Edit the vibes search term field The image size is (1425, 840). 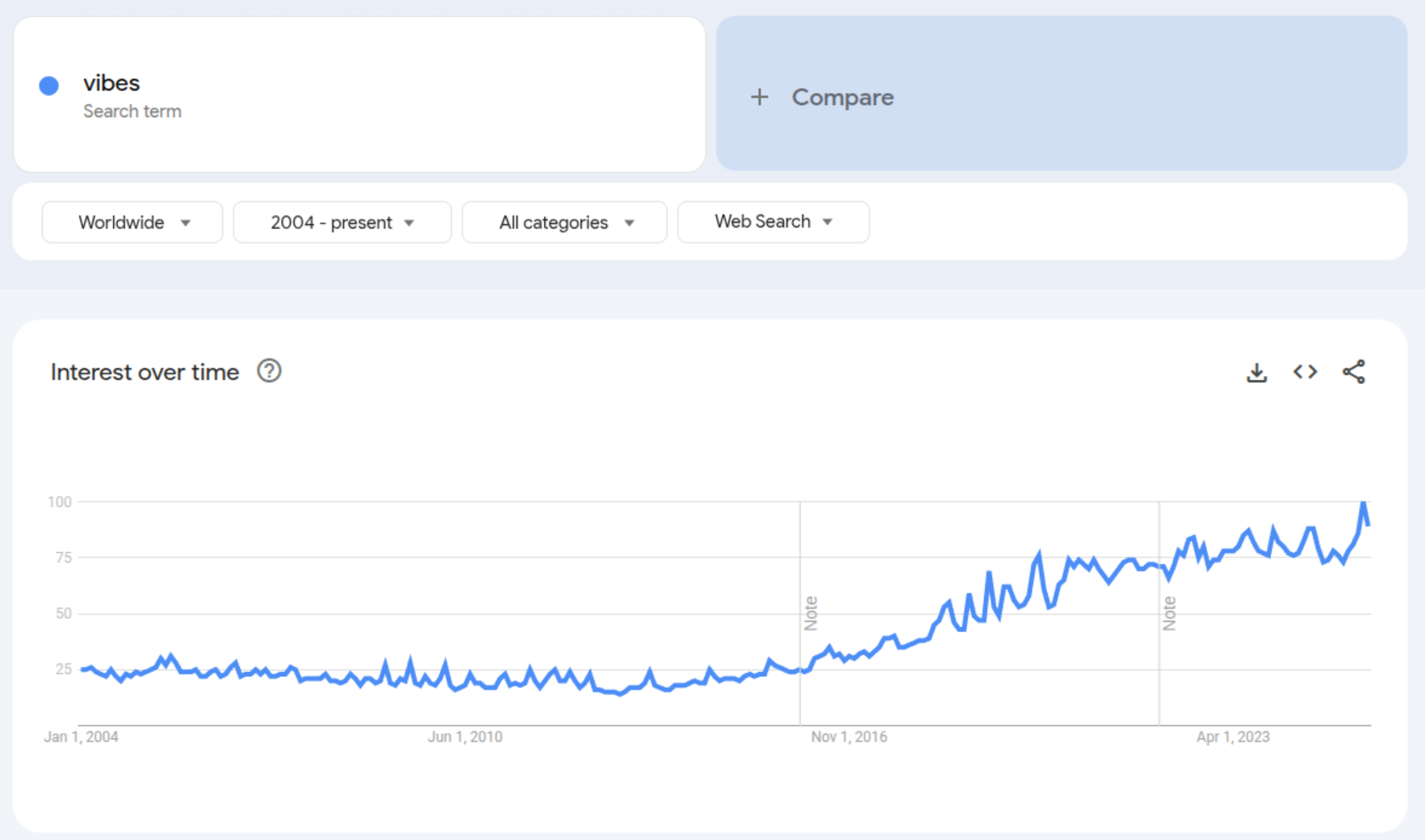click(x=111, y=83)
